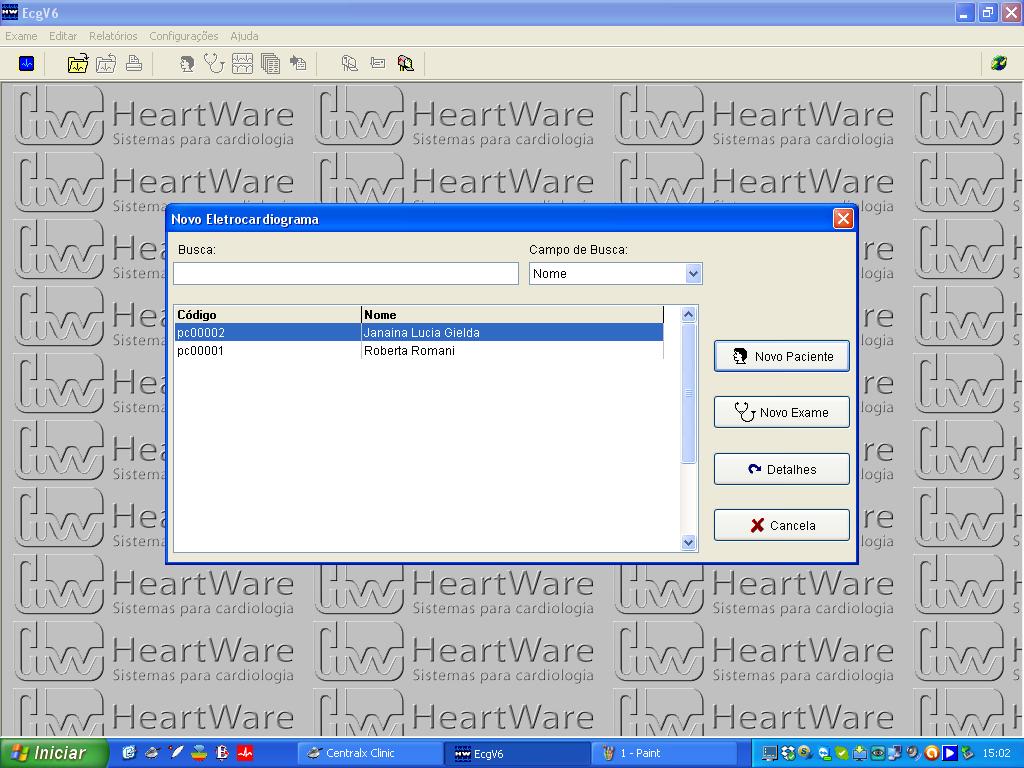Click the Iniciar start button
The height and width of the screenshot is (768, 1024).
point(54,753)
